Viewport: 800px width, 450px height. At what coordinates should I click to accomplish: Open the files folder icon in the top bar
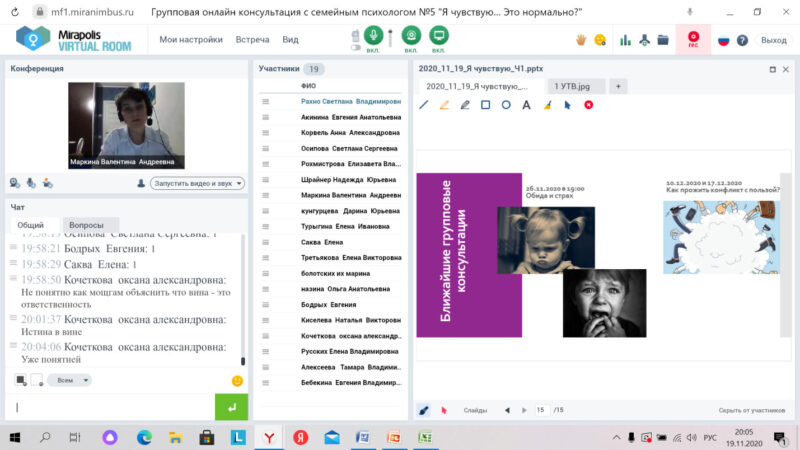coord(663,40)
